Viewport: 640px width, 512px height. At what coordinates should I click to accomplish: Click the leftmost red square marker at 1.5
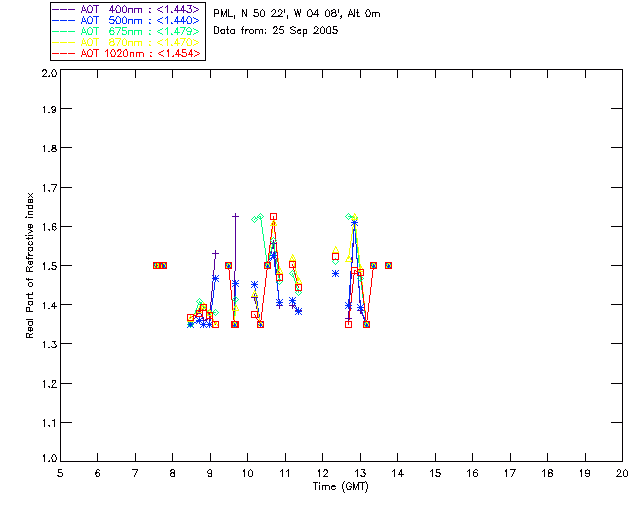(x=156, y=265)
